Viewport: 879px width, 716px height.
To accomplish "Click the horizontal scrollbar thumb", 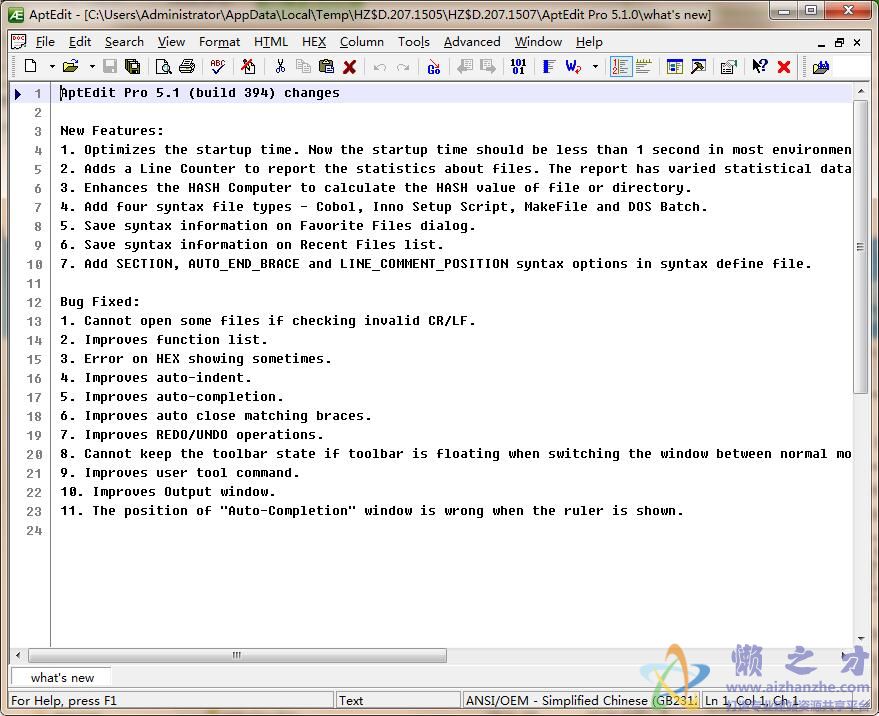I will click(x=237, y=655).
